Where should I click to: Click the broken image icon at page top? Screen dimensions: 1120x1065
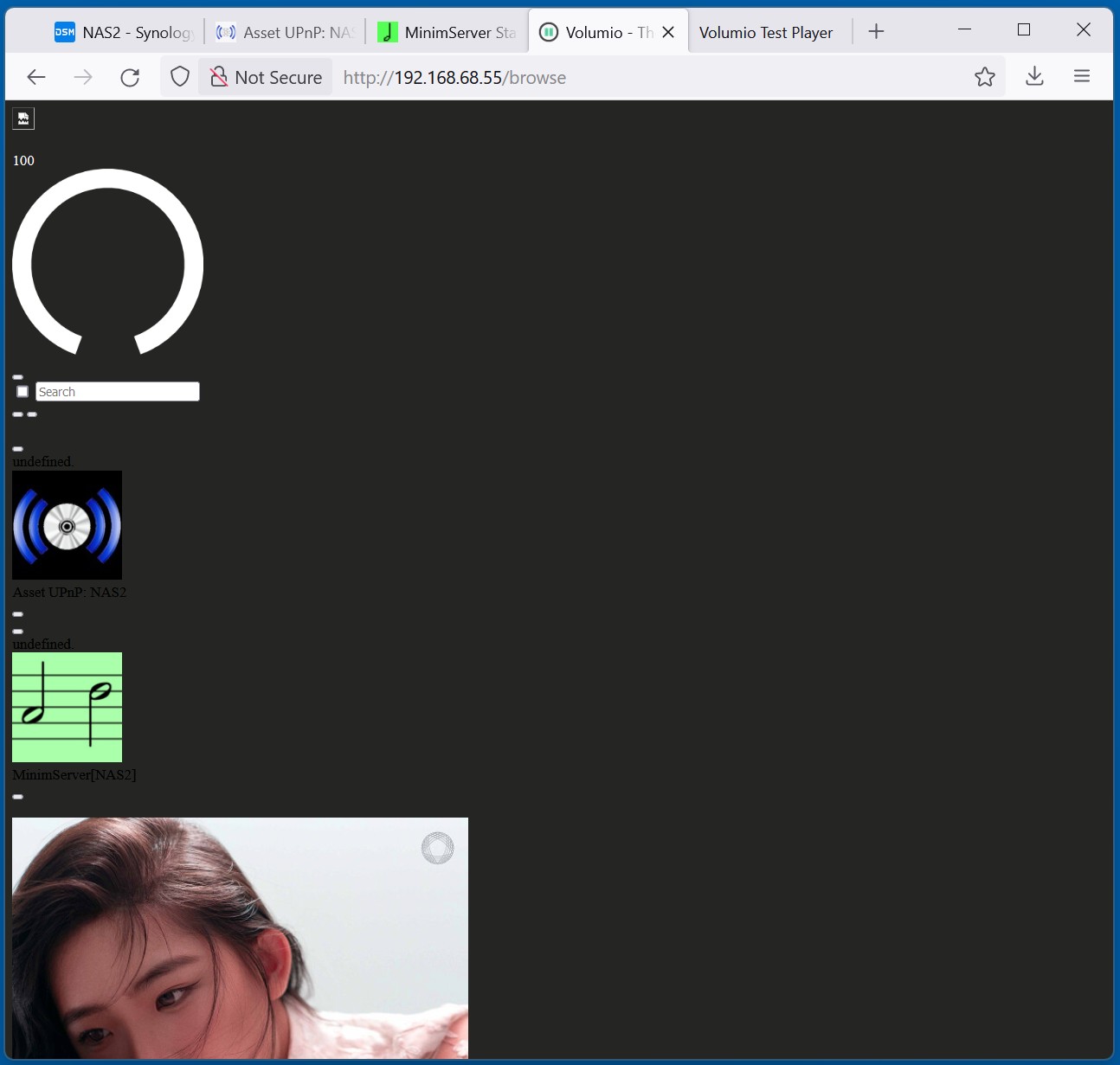click(x=23, y=119)
